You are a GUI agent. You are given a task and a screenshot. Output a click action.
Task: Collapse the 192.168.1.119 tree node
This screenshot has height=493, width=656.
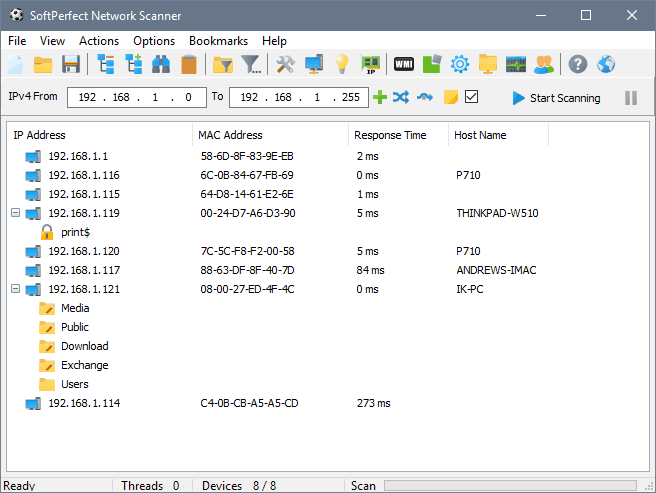click(15, 213)
